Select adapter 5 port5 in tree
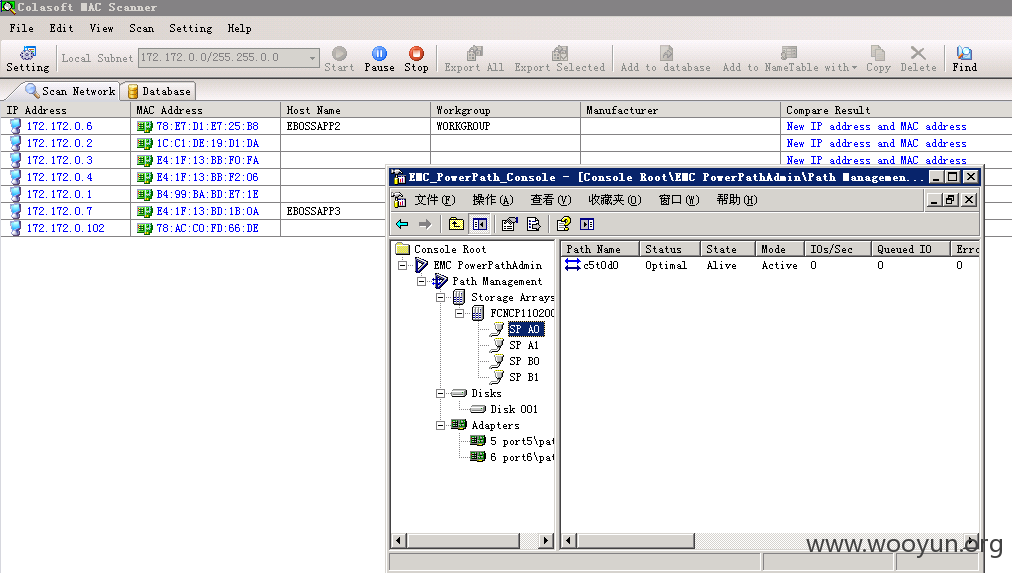 point(521,441)
